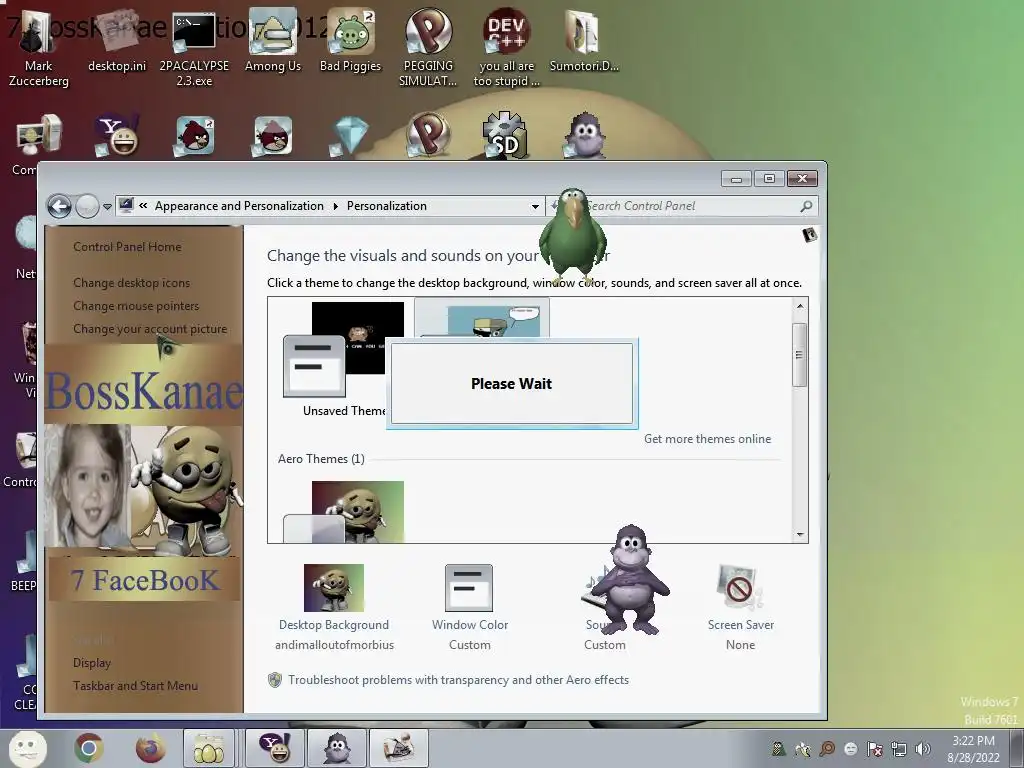The width and height of the screenshot is (1024, 768).
Task: Open Troubleshoot problems with transparency link
Action: (x=458, y=680)
